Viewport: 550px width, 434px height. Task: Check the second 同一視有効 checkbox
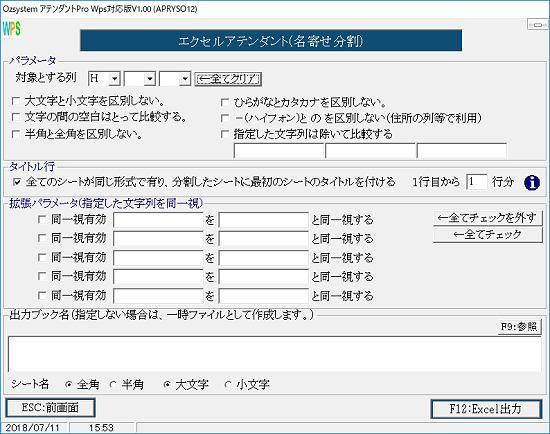click(x=42, y=238)
